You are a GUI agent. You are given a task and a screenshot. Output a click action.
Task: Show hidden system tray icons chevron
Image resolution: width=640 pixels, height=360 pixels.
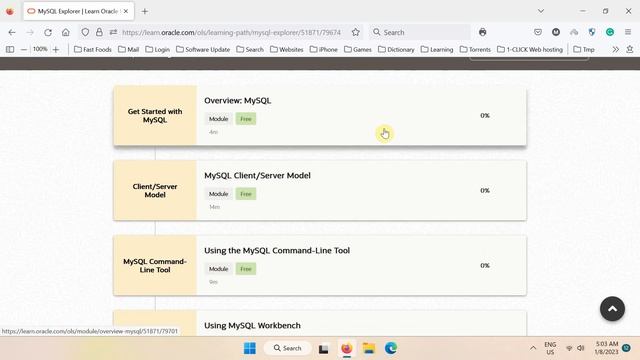point(533,348)
